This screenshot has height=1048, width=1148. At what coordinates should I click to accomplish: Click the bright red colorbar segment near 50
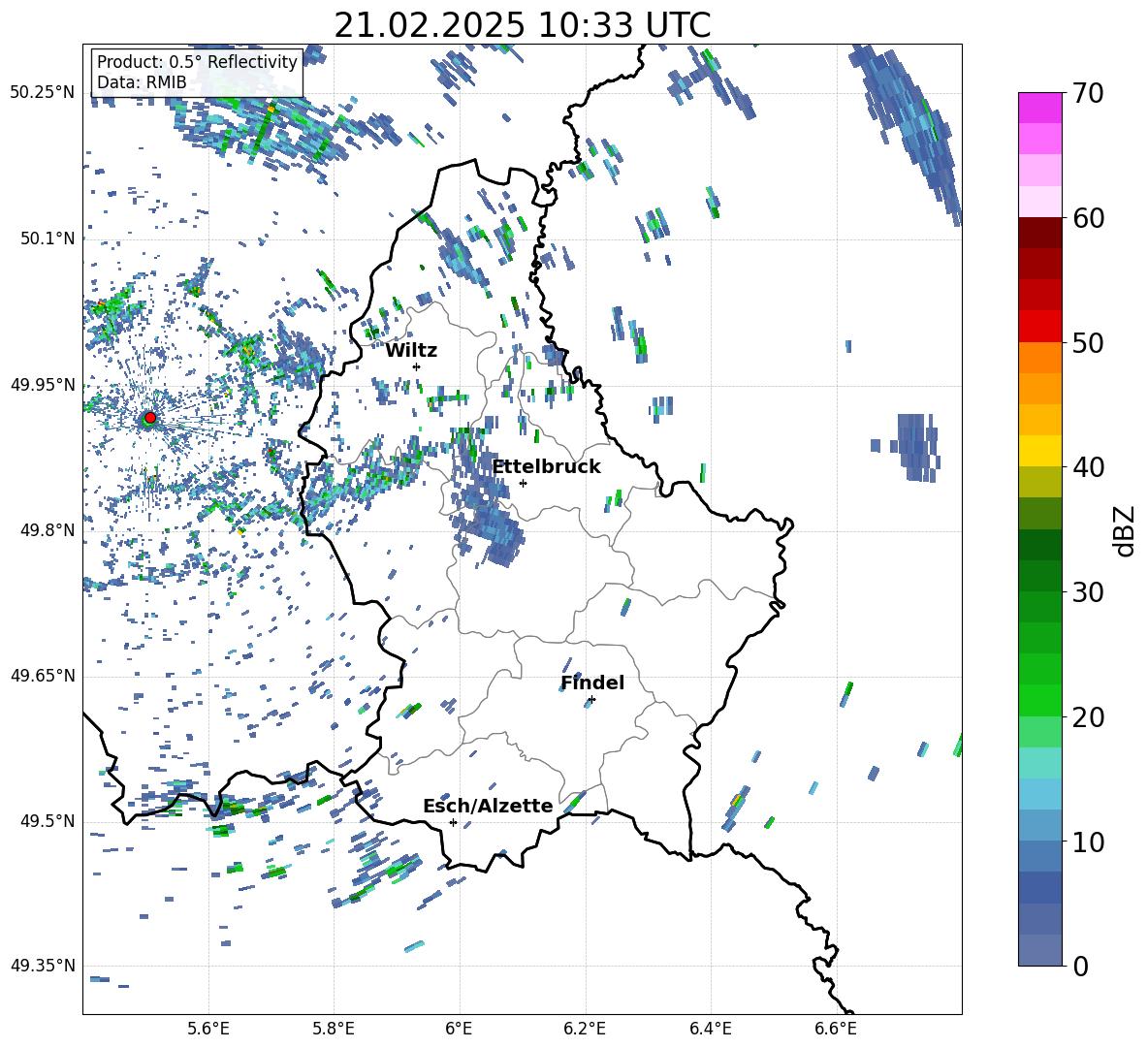[1039, 327]
